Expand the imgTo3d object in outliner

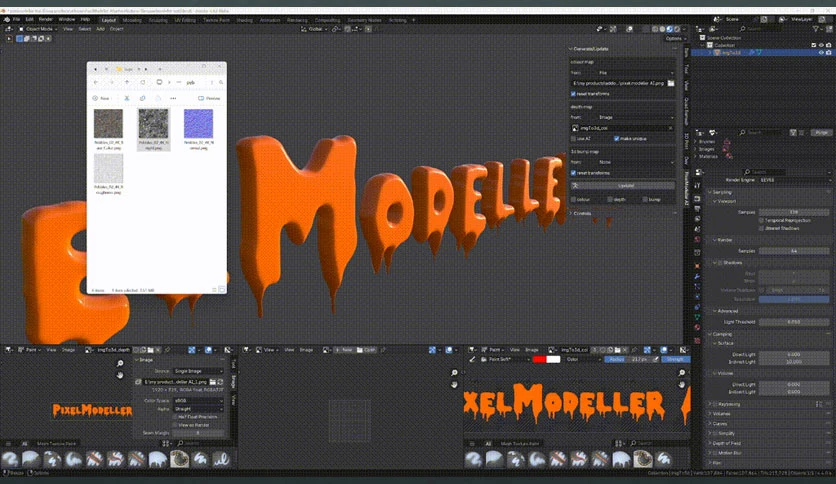tap(710, 52)
